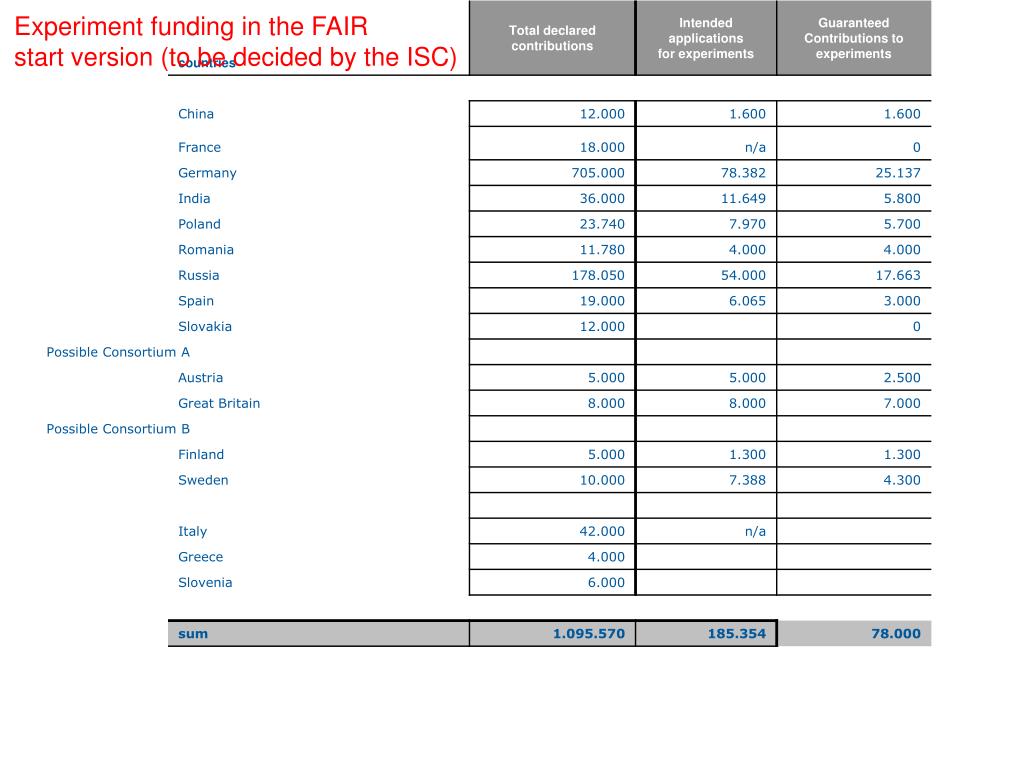Click the sum total 1.095.570
The height and width of the screenshot is (768, 1024).
588,633
